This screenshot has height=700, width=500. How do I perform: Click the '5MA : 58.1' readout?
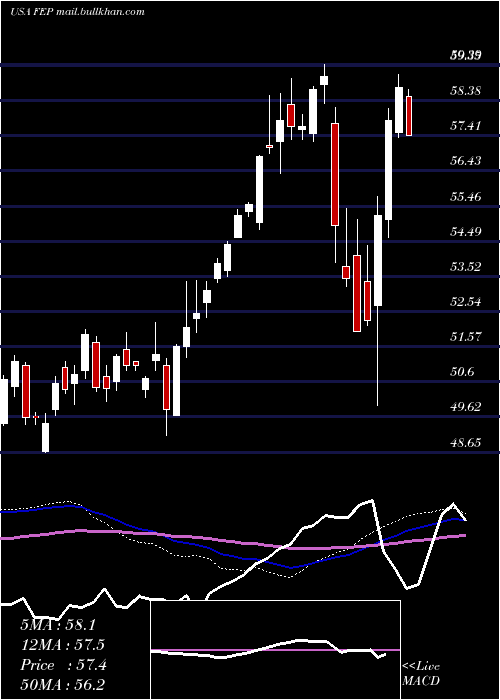coord(58,625)
